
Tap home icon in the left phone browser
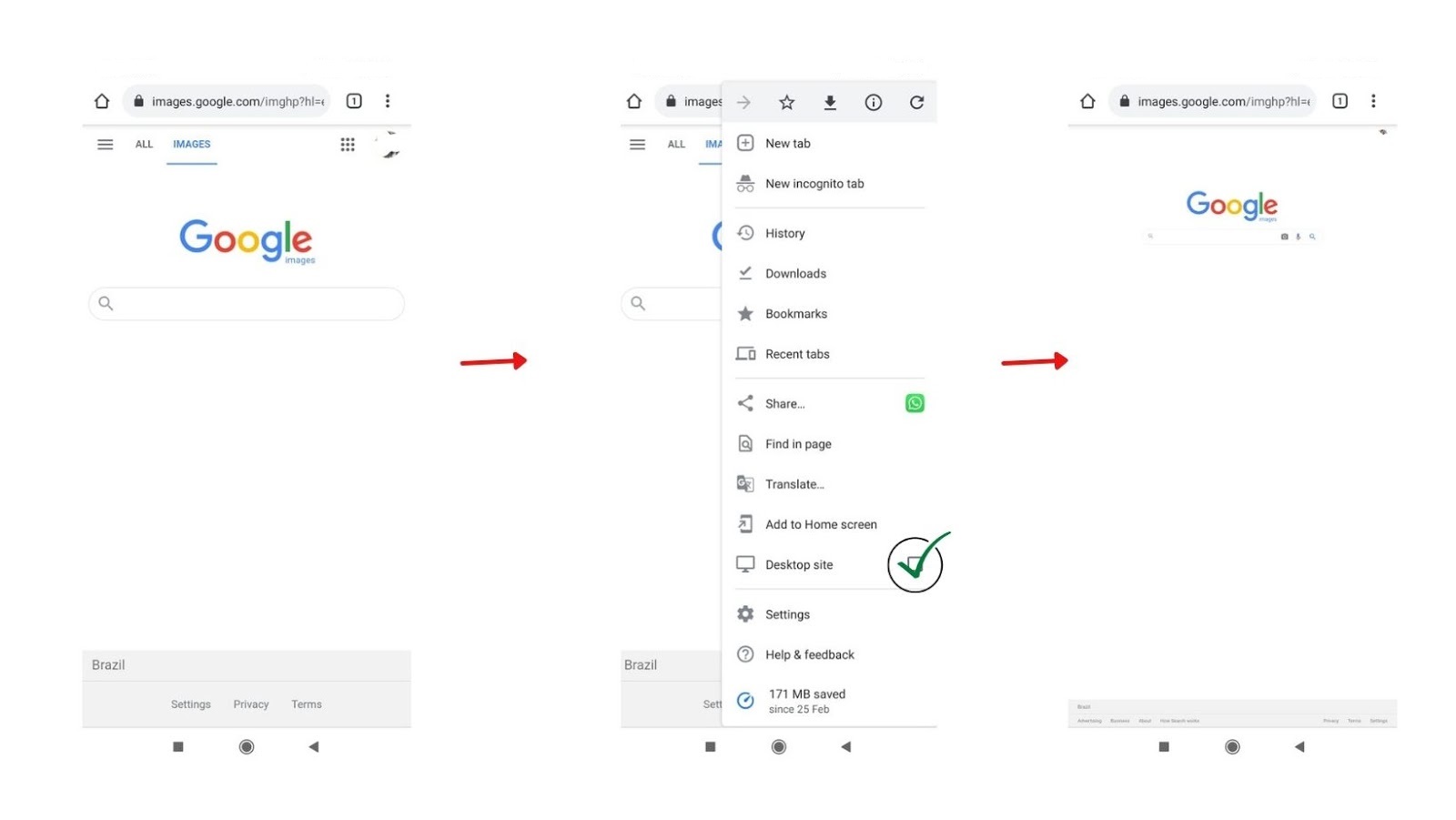[x=102, y=101]
